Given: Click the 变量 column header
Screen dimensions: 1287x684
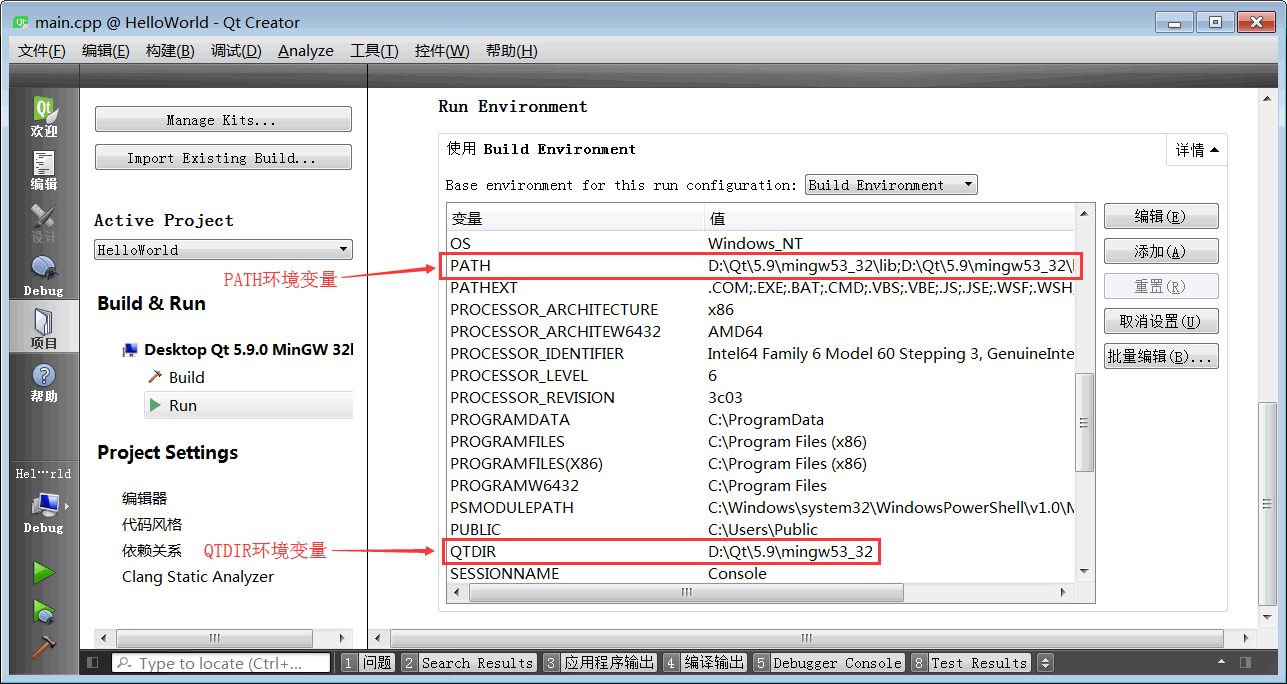Looking at the screenshot, I should (x=575, y=219).
